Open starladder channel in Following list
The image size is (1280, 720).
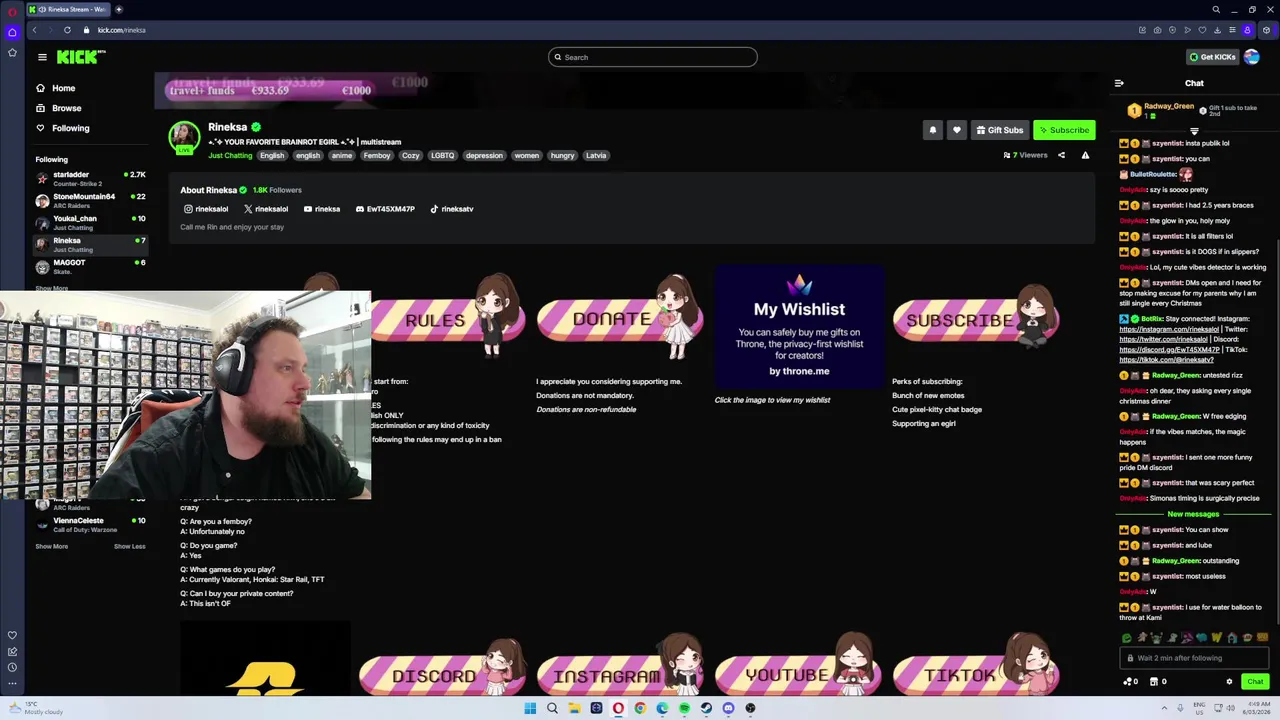pos(90,178)
